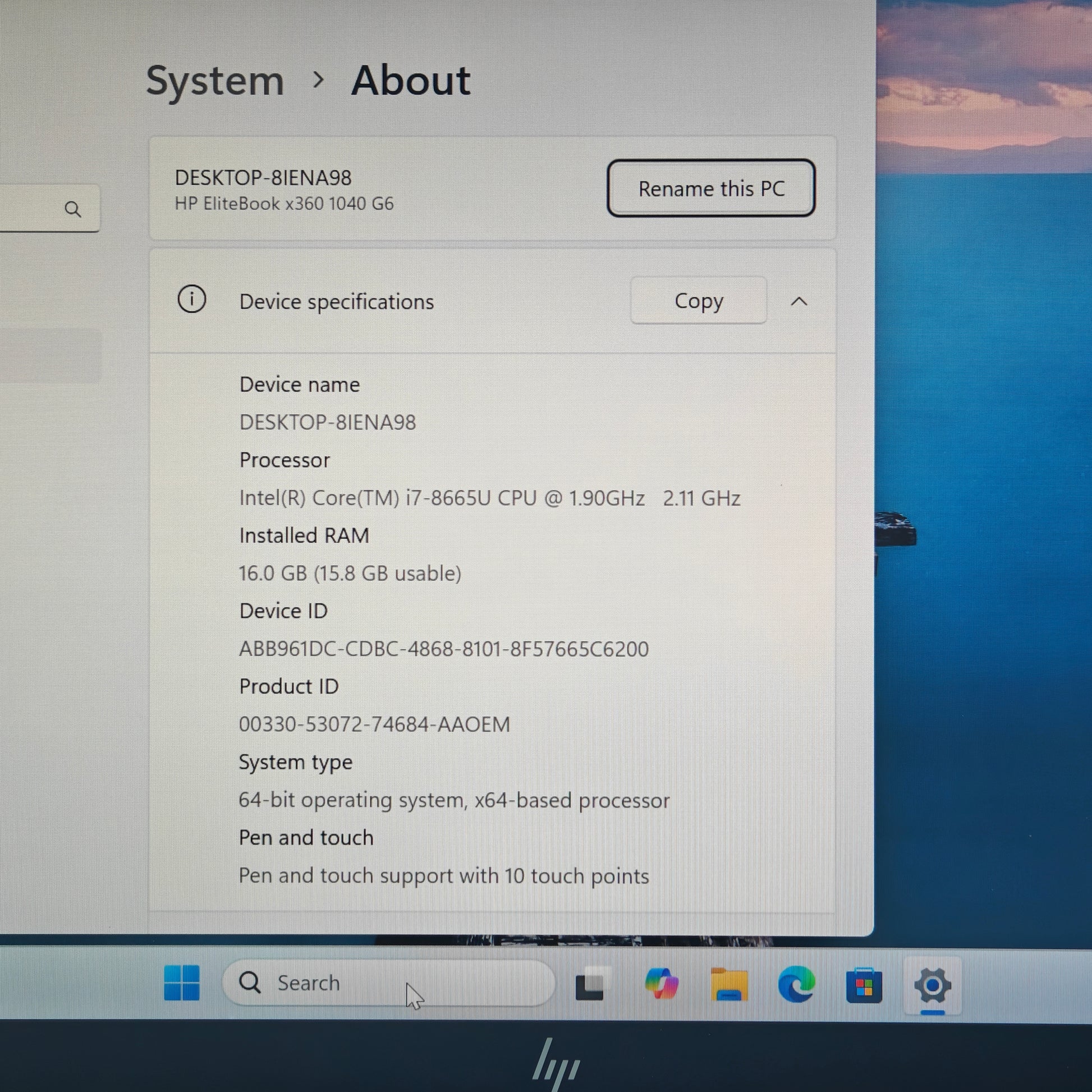Select the 16.0 GB (15.8 GB usable) value
1092x1092 pixels.
pyautogui.click(x=350, y=573)
